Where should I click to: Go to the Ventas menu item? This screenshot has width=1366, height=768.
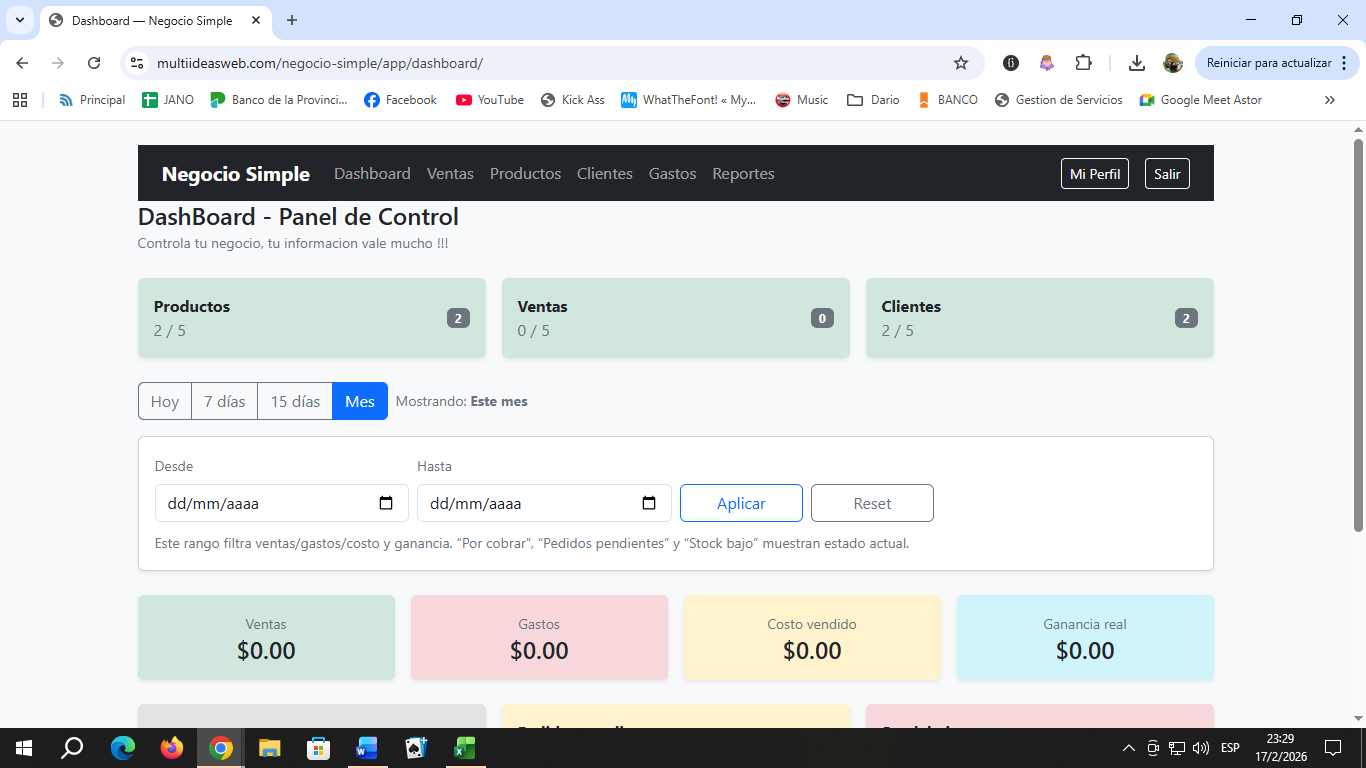[450, 173]
